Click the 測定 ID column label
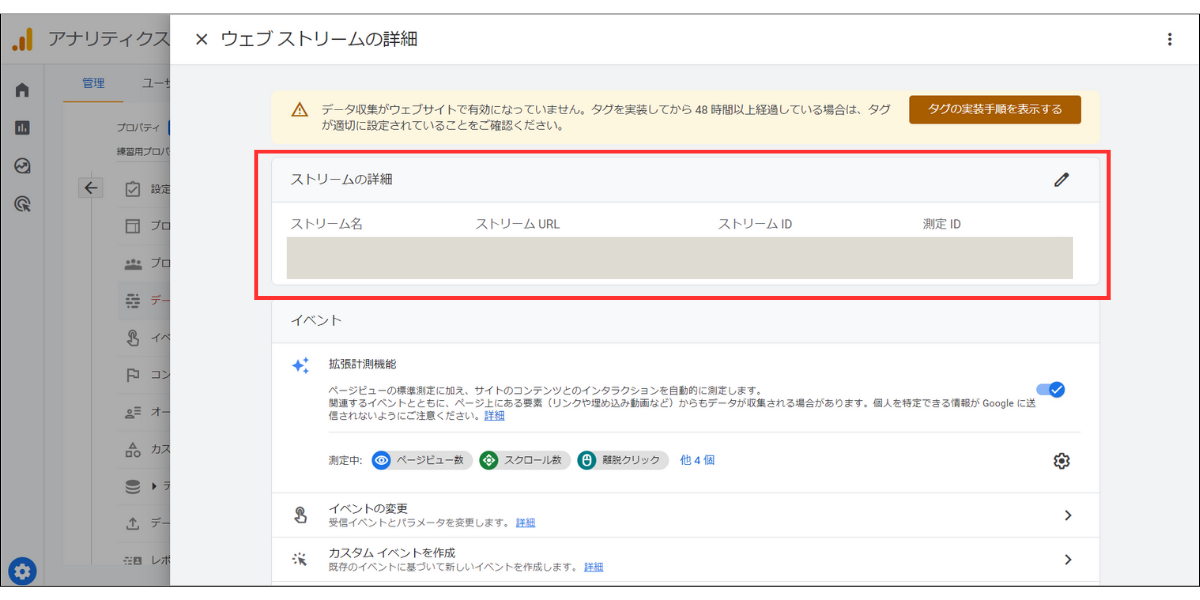This screenshot has width=1200, height=600. point(941,224)
